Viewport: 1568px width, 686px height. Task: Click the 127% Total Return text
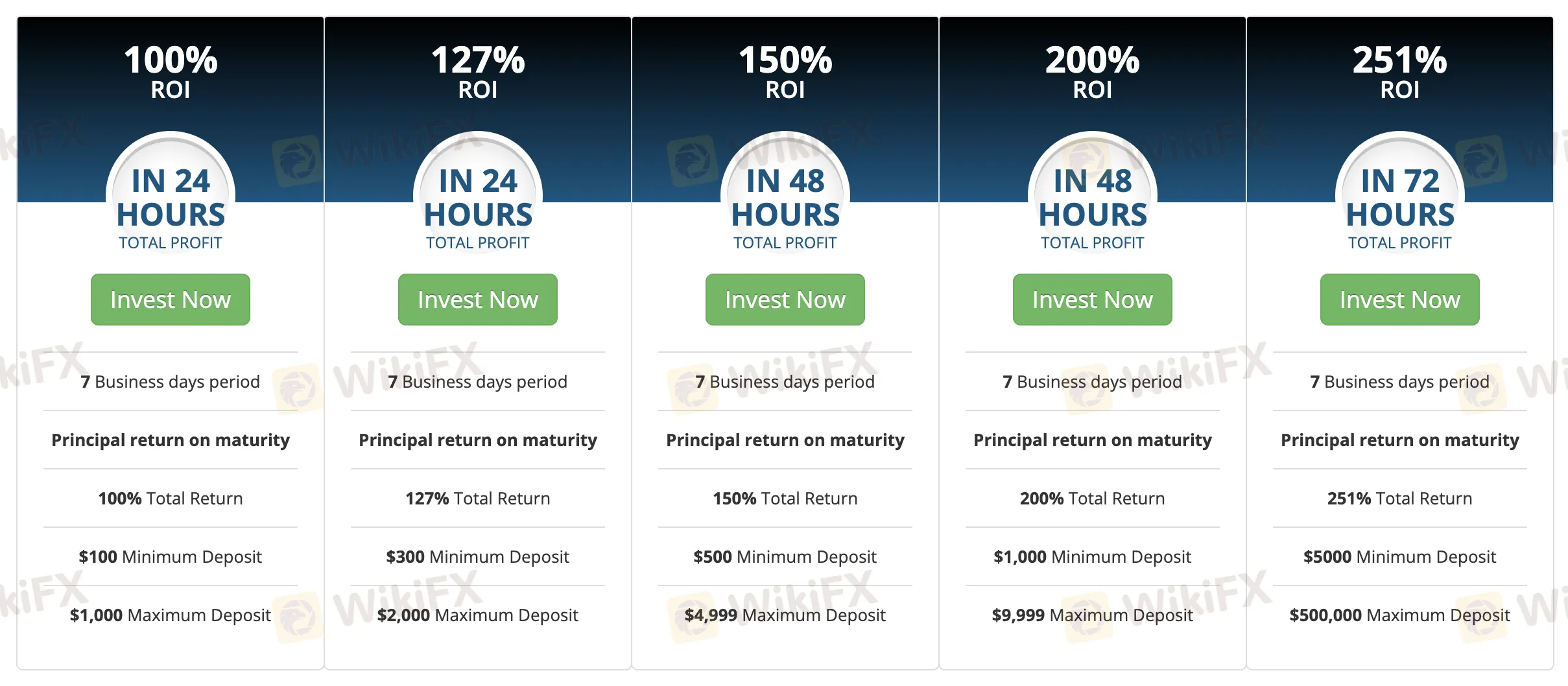[478, 499]
